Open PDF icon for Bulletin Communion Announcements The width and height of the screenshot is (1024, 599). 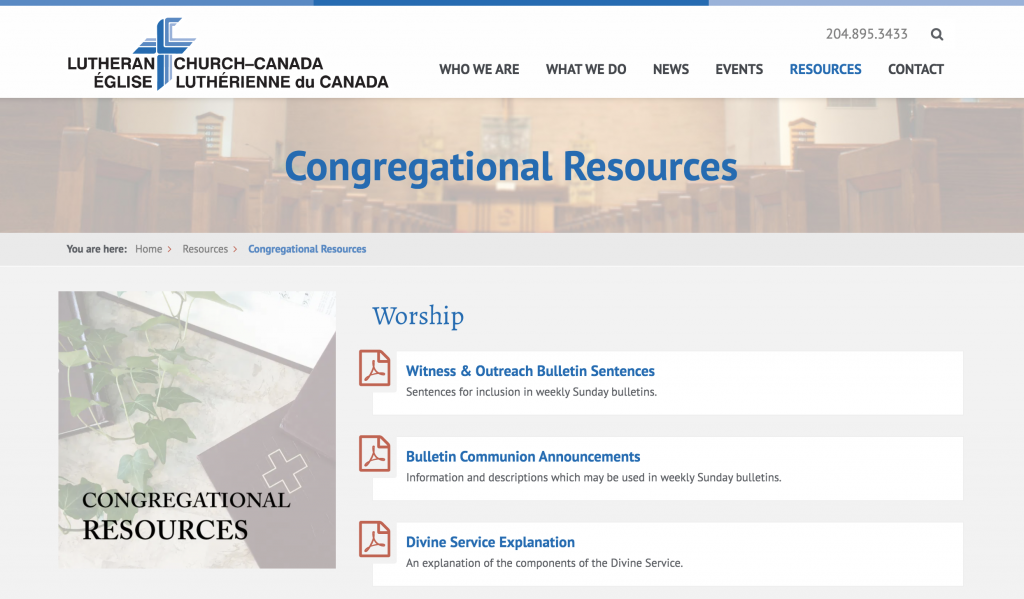(x=375, y=453)
